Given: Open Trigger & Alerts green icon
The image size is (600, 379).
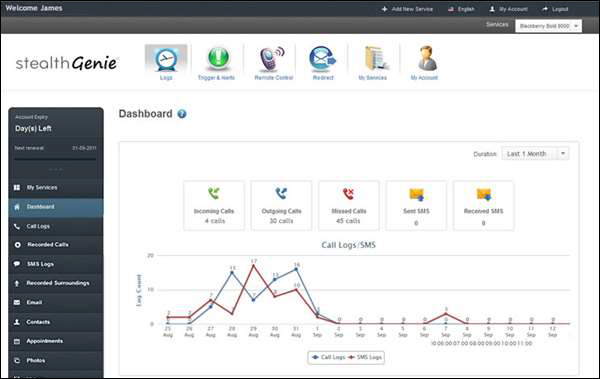Looking at the screenshot, I should (218, 58).
